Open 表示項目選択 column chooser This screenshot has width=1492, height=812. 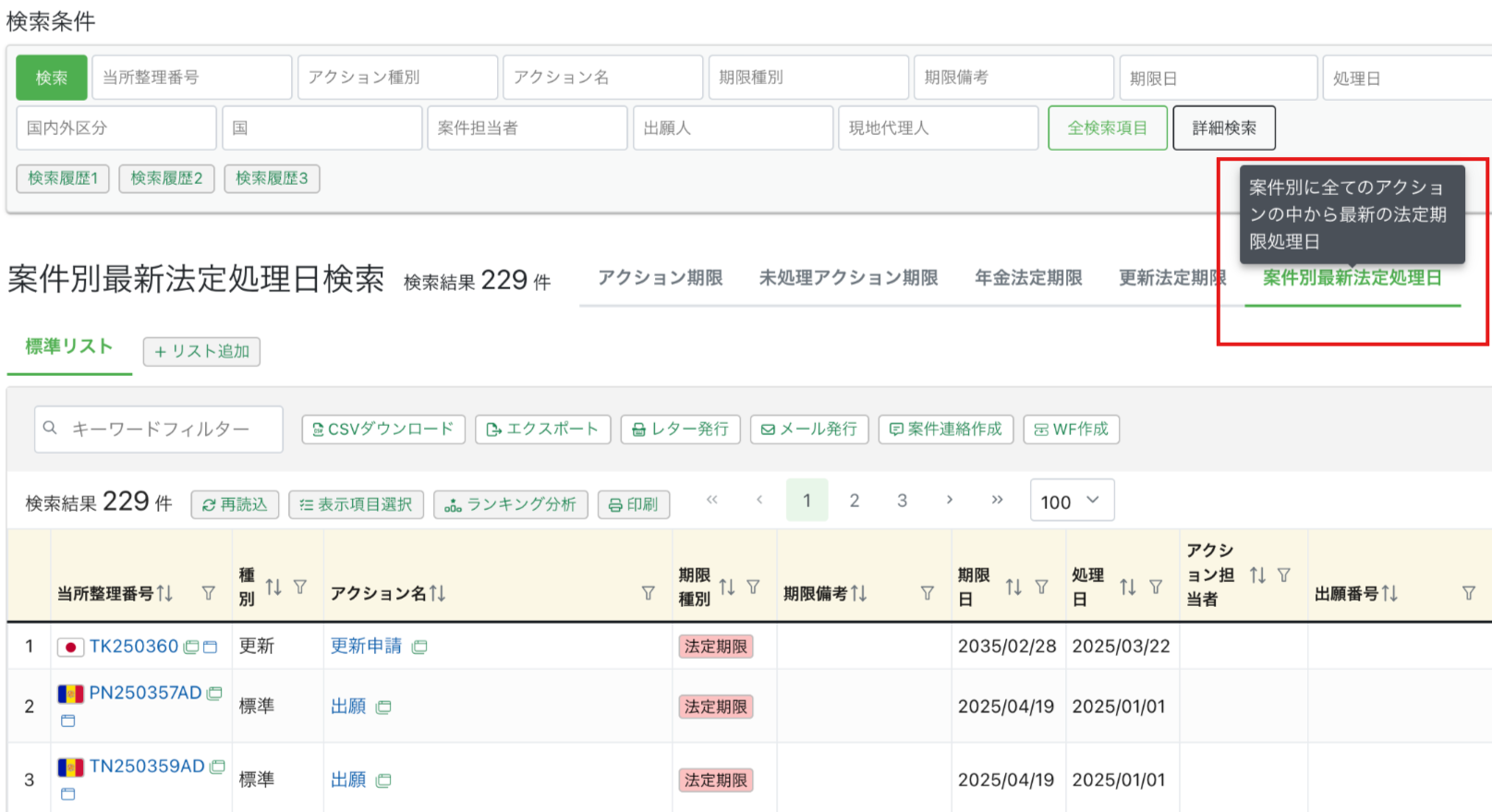357,504
